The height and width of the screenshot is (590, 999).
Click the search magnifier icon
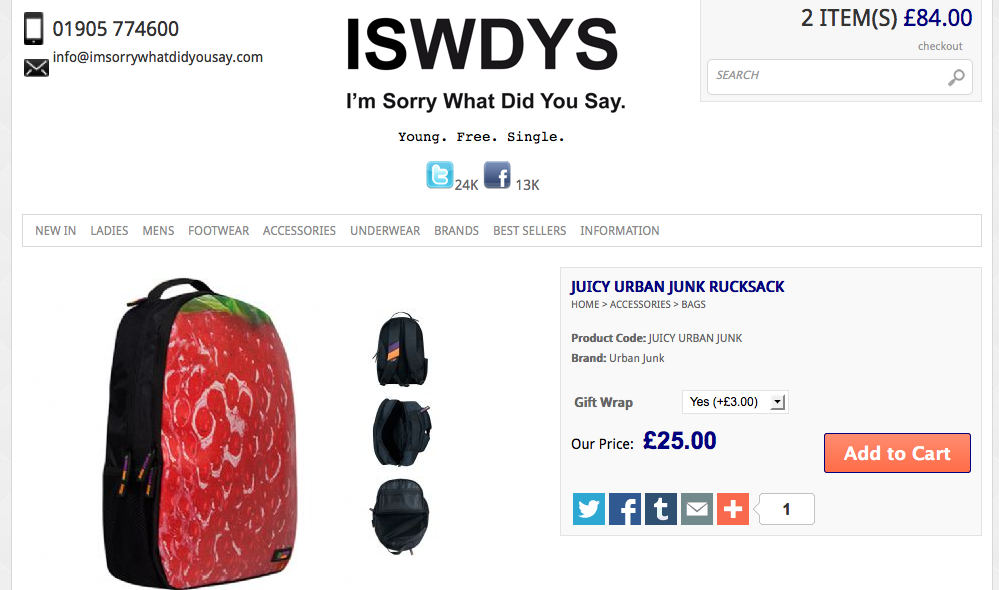pyautogui.click(x=956, y=77)
